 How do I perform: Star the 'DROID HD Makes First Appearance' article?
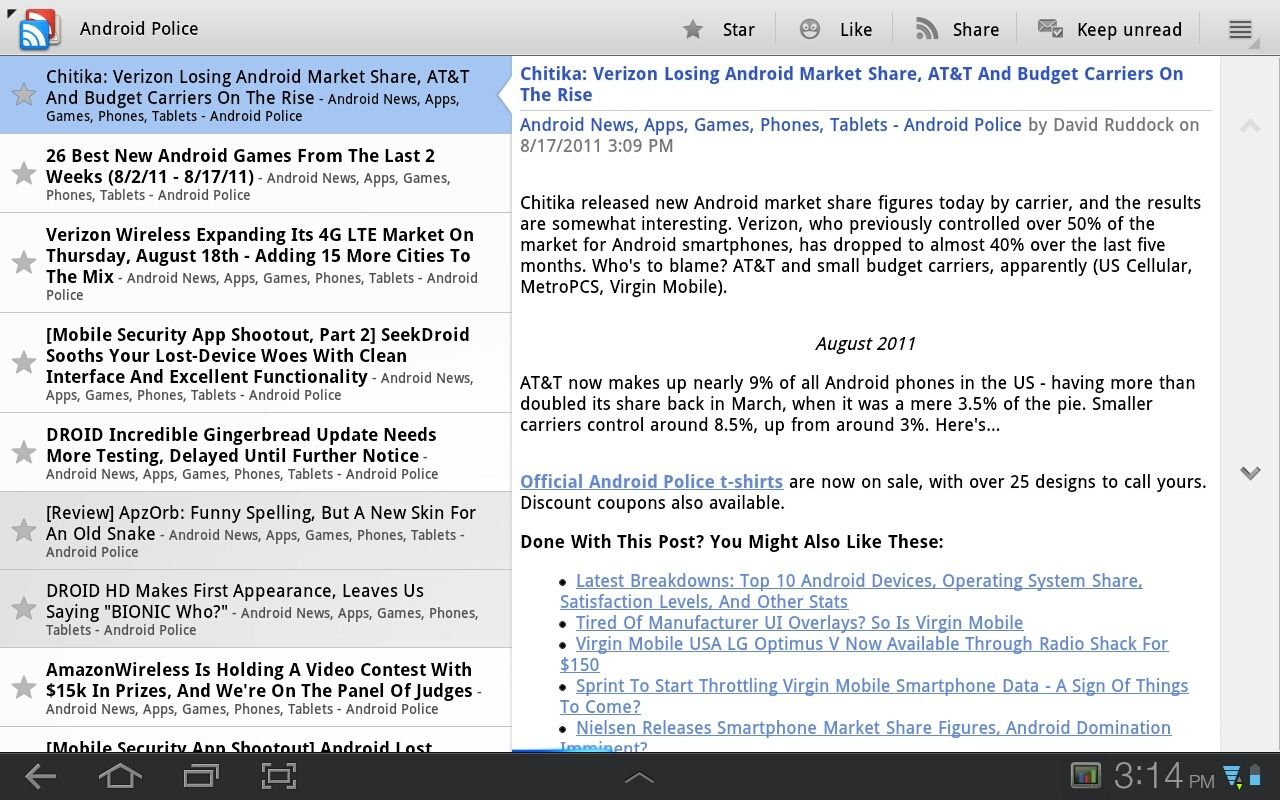[x=23, y=608]
